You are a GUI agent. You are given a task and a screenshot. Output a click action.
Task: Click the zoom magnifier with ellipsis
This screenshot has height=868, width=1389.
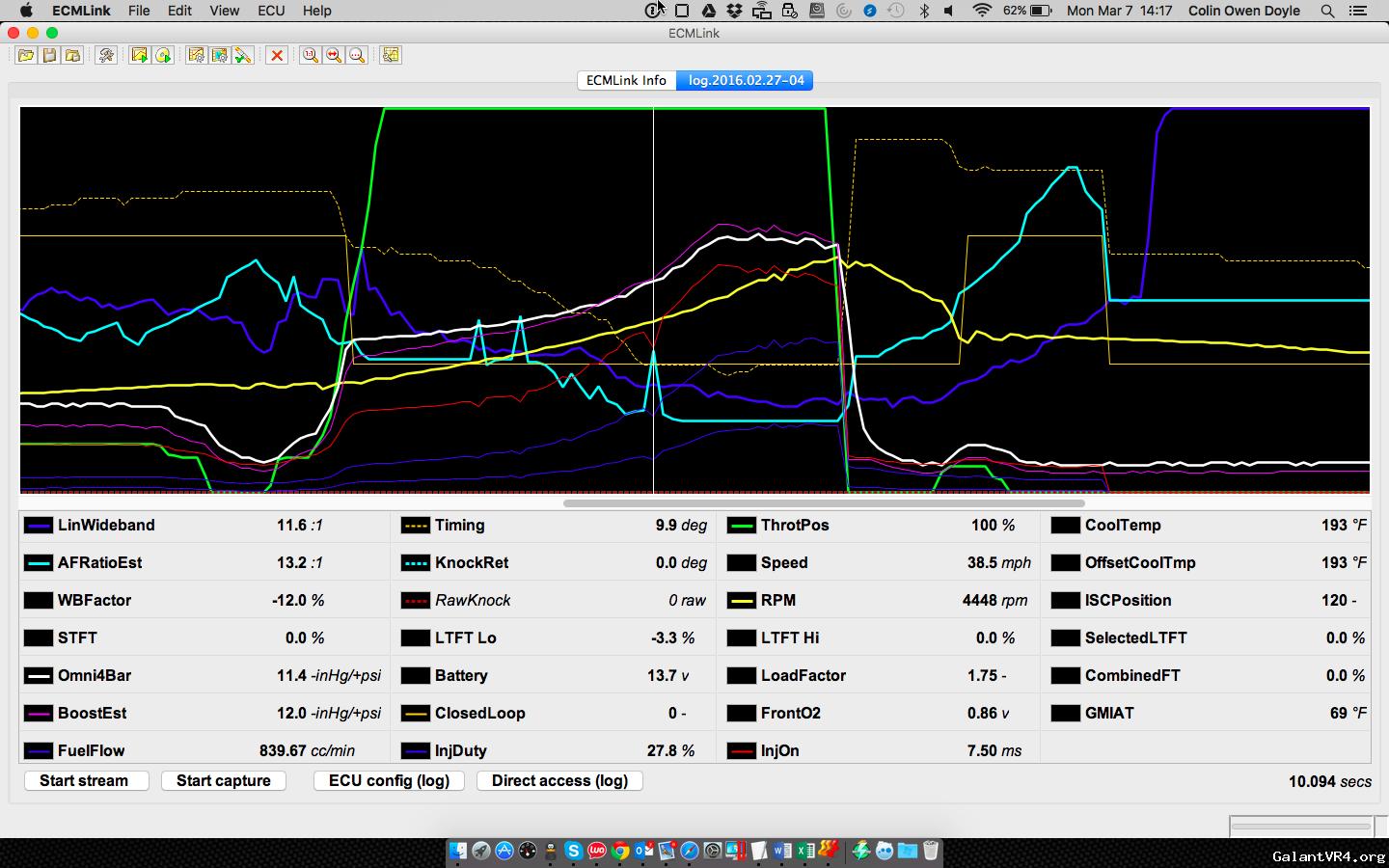click(x=357, y=55)
